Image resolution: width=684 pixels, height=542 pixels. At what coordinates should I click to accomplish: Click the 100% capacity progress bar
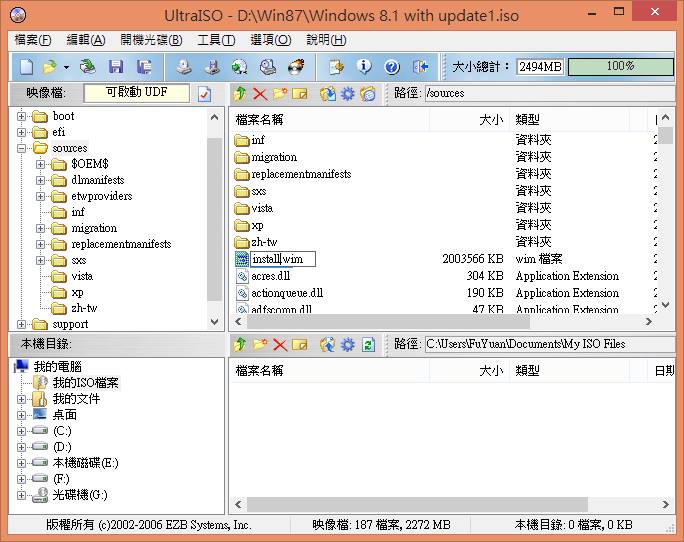(x=621, y=67)
